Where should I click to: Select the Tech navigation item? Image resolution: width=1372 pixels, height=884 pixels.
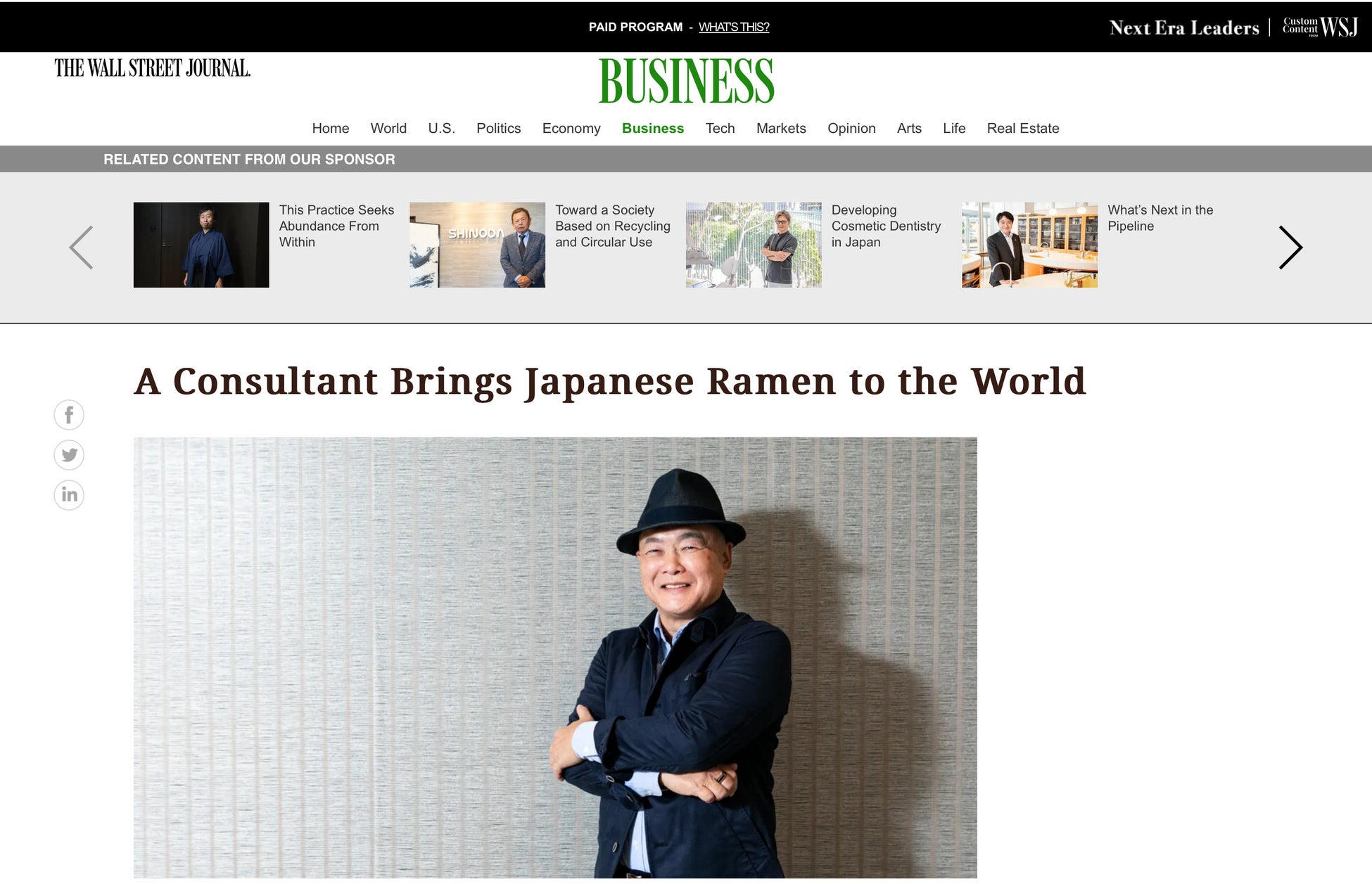coord(720,129)
